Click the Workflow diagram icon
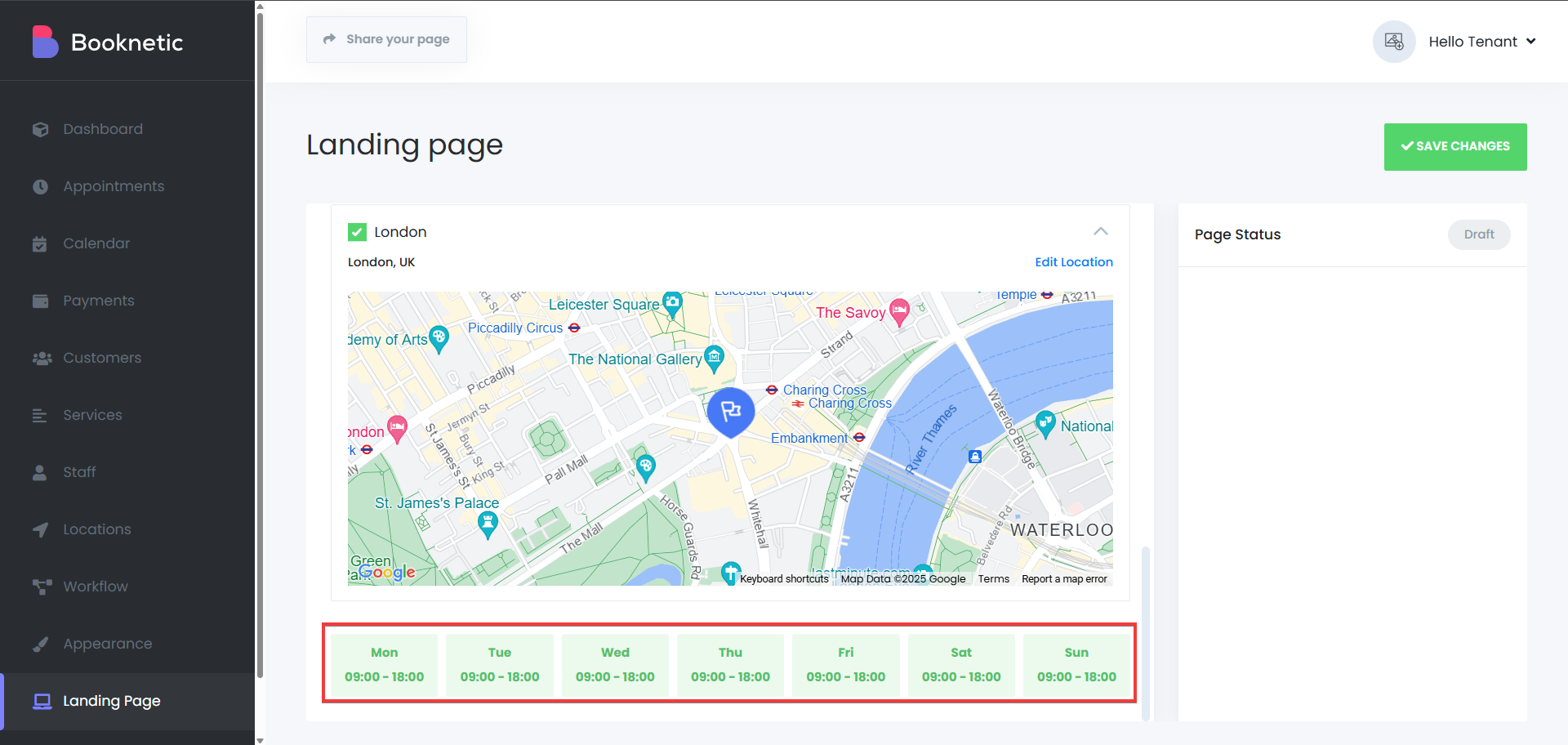This screenshot has height=745, width=1568. coord(42,587)
